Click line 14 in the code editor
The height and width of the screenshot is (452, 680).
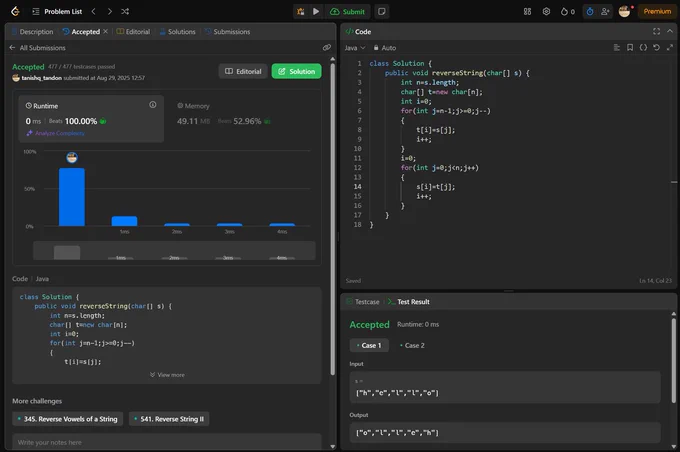point(436,187)
